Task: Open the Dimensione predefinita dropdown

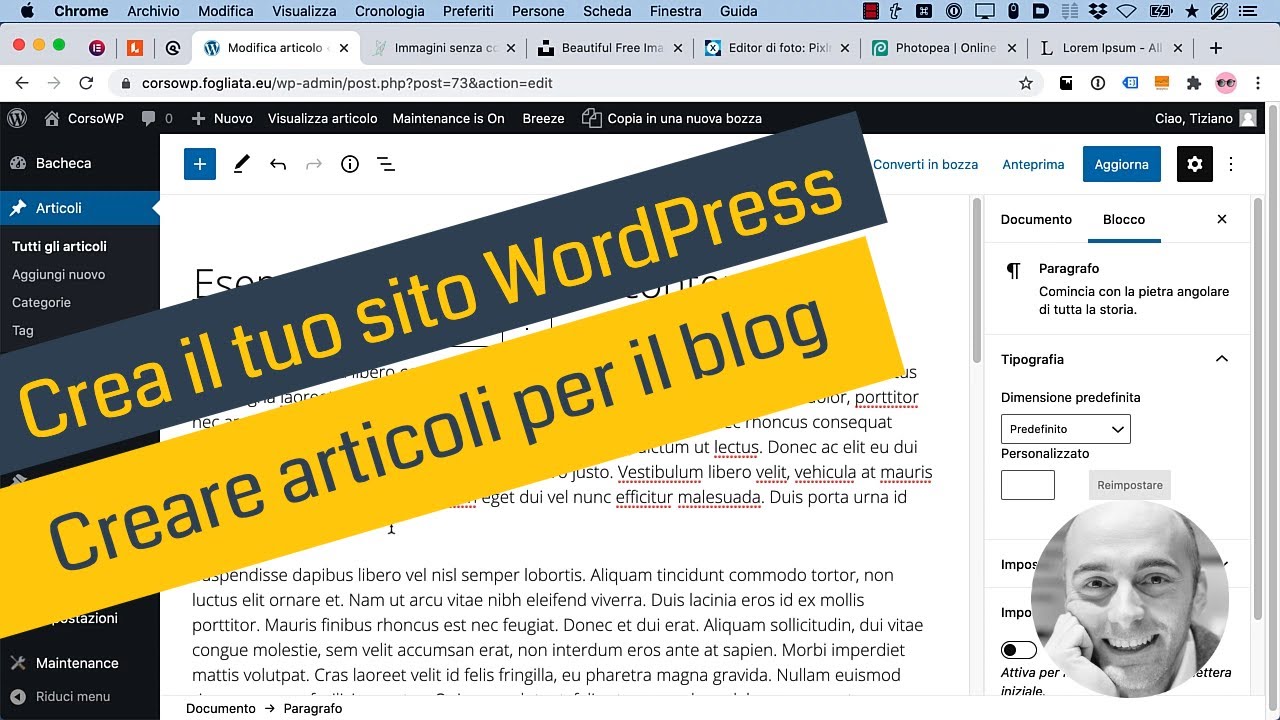Action: click(x=1066, y=429)
